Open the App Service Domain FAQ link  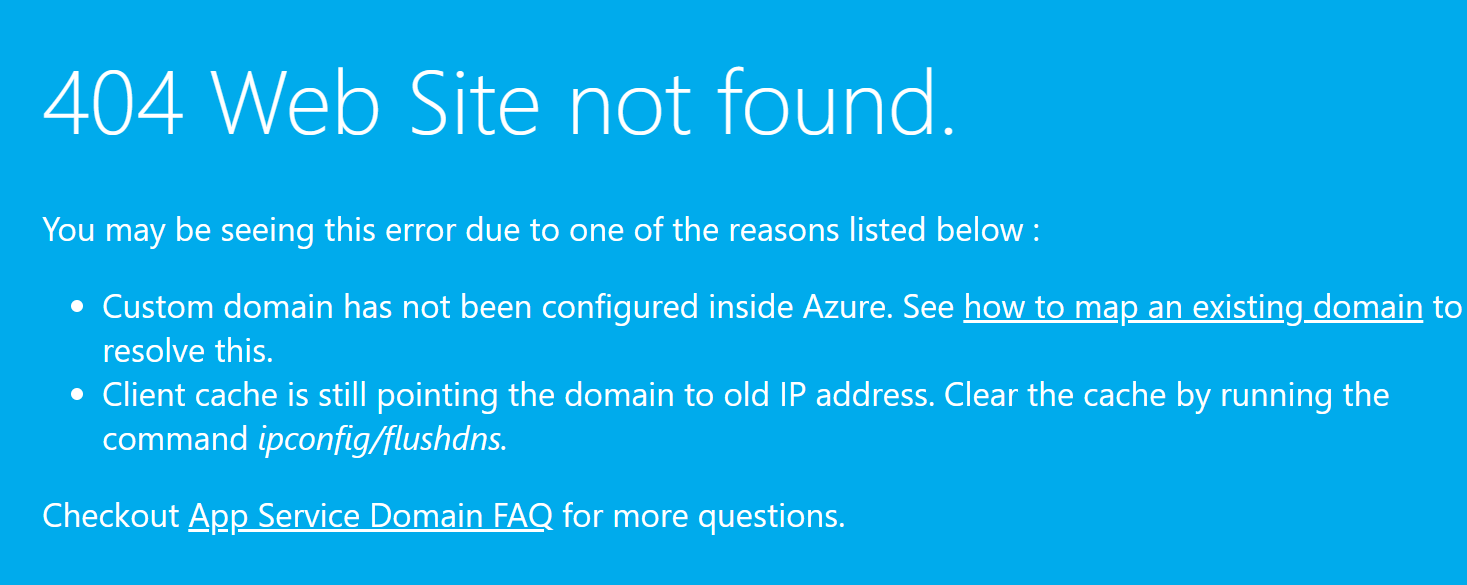click(x=370, y=516)
